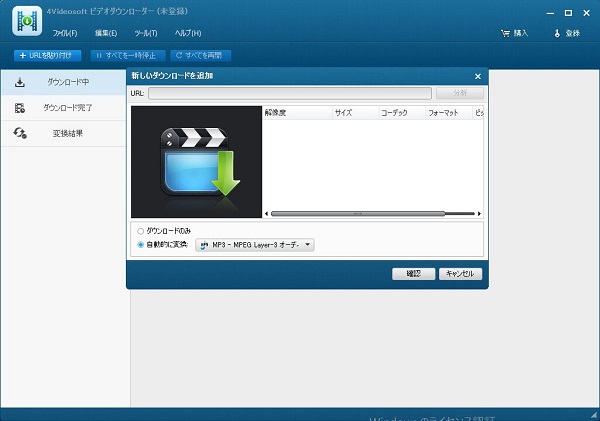Click the 4Videosoft app logo icon
The width and height of the screenshot is (600, 421).
pyautogui.click(x=27, y=21)
